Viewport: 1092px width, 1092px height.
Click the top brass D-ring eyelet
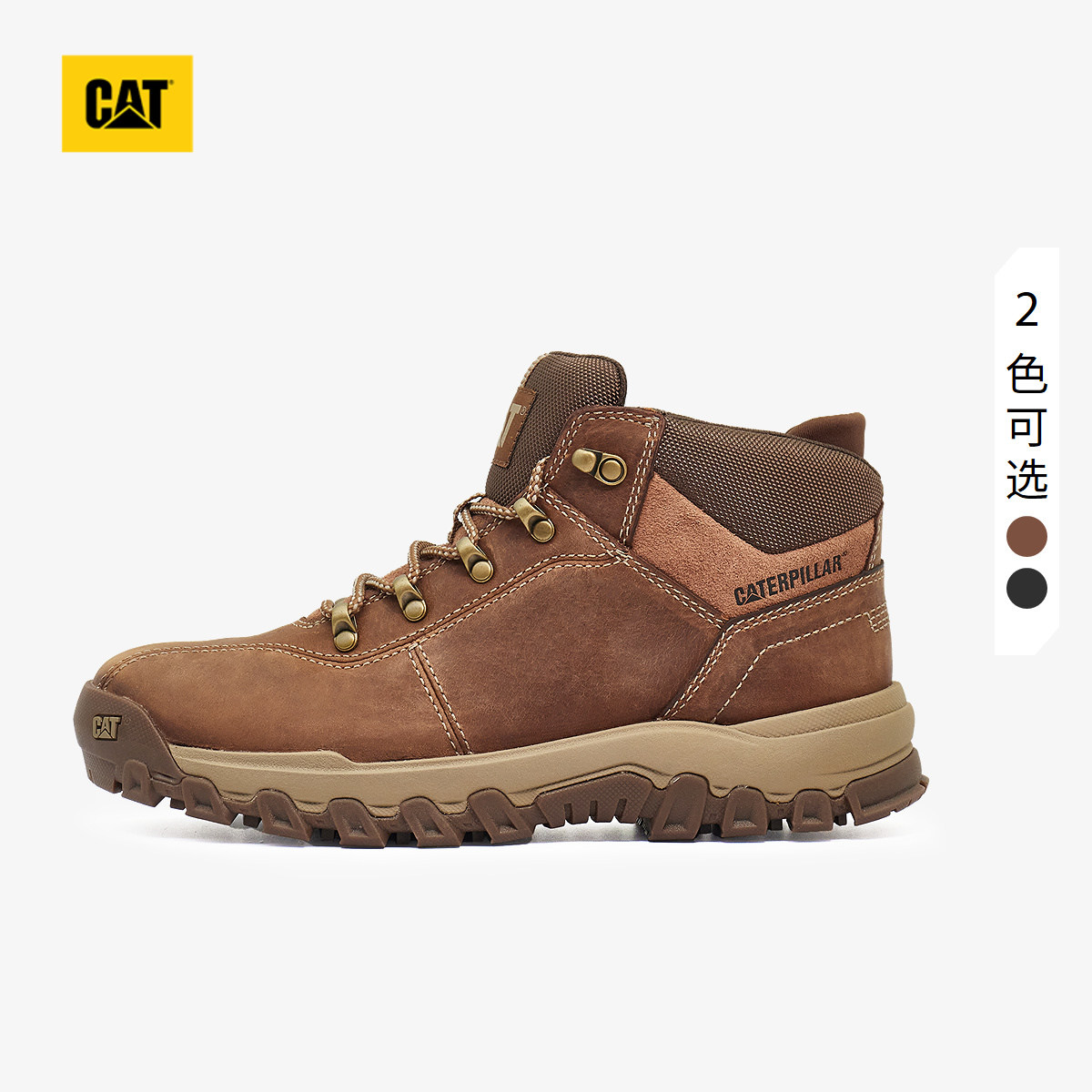(x=601, y=465)
